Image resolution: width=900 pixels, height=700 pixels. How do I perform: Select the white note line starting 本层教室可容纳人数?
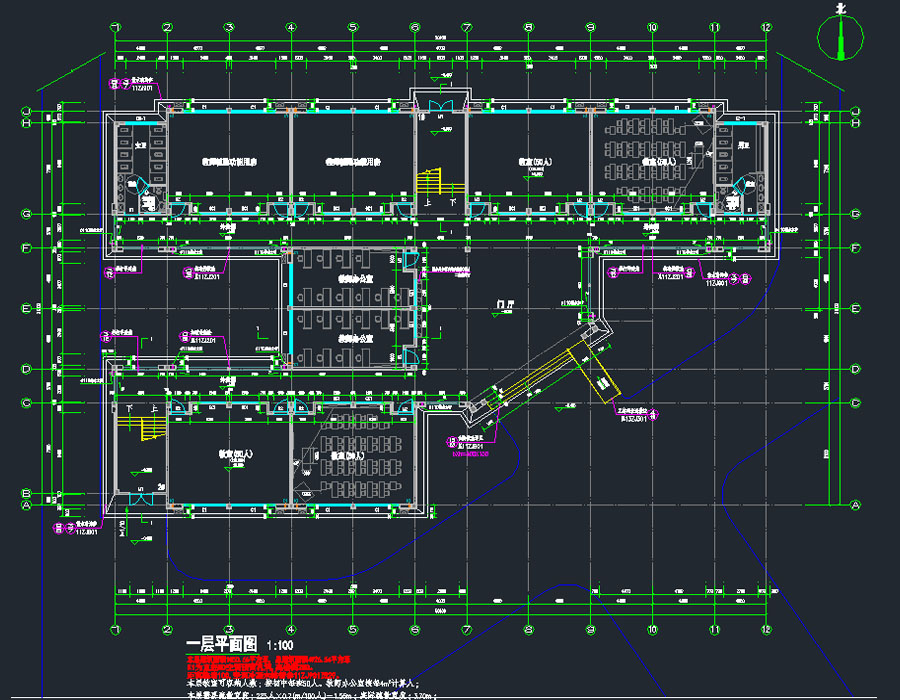click(x=303, y=684)
